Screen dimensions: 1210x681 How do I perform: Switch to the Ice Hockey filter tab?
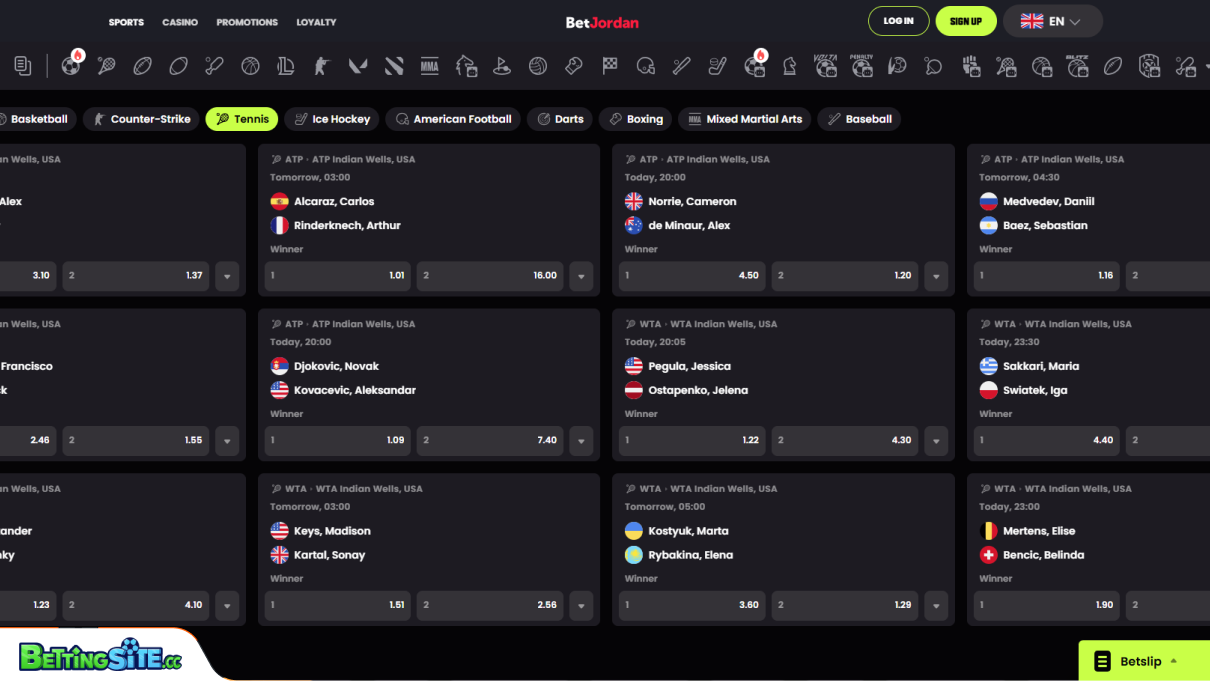pos(331,119)
